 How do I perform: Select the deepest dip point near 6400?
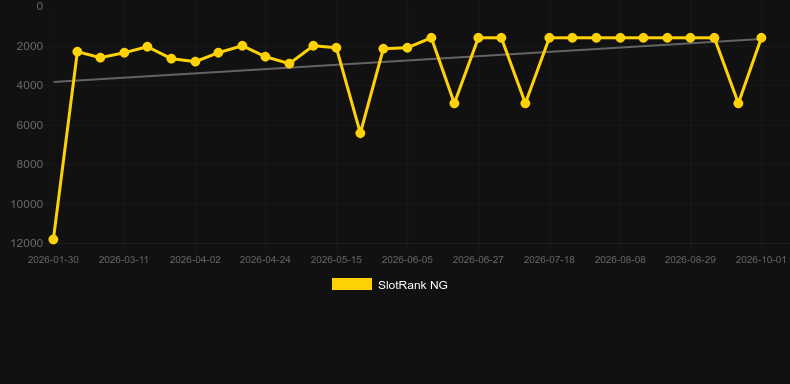pyautogui.click(x=360, y=133)
